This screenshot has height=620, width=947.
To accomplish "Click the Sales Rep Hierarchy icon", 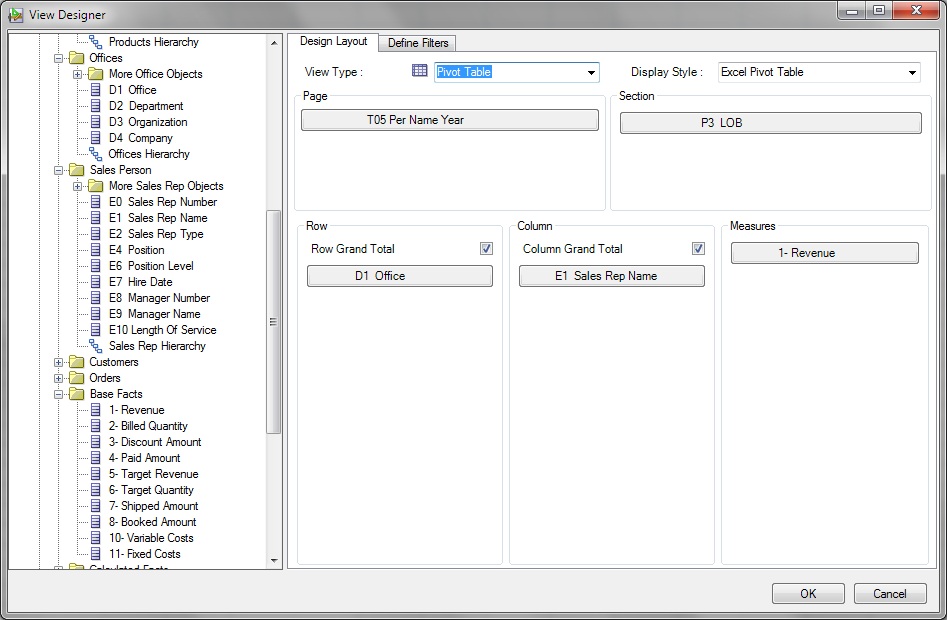I will (97, 345).
